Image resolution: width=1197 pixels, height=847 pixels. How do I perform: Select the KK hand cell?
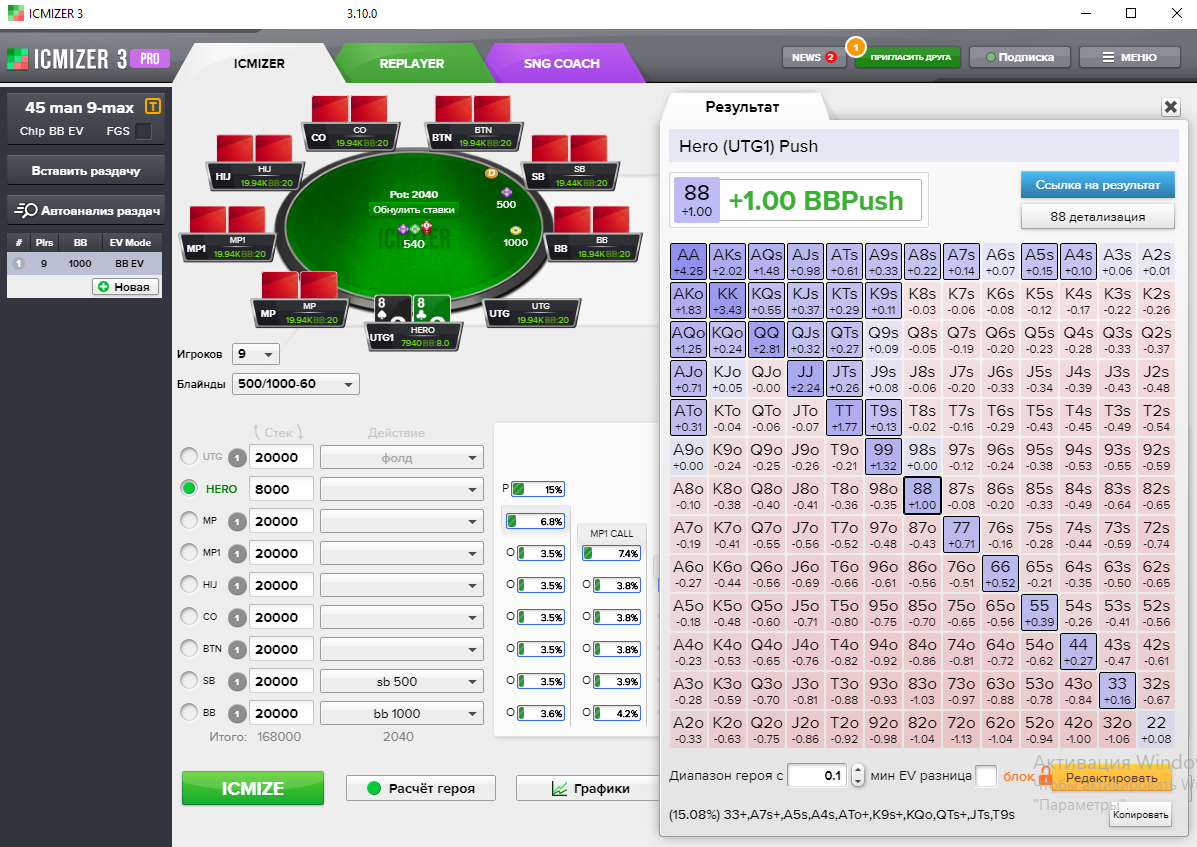(x=728, y=300)
